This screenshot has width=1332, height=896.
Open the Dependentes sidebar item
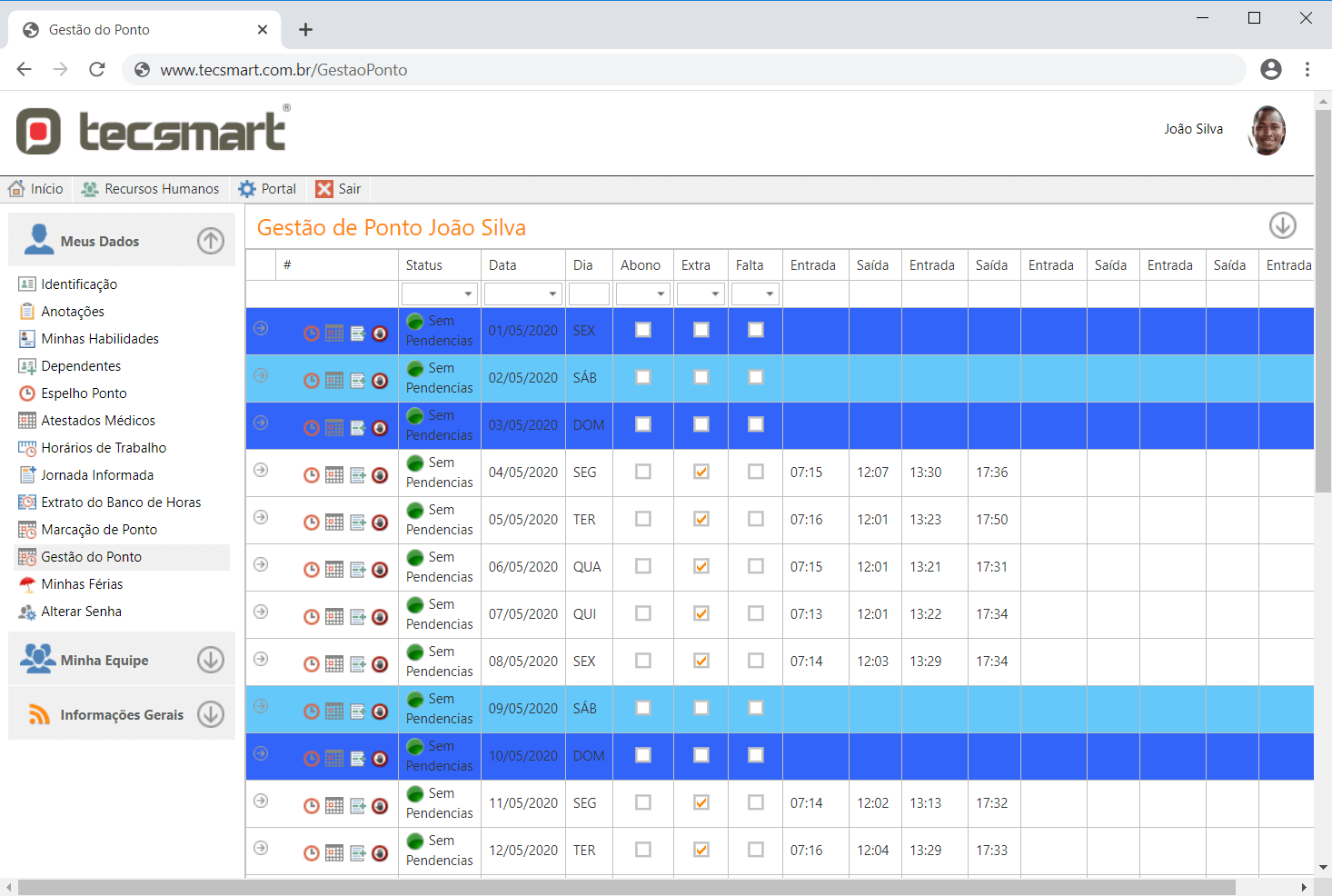[81, 366]
